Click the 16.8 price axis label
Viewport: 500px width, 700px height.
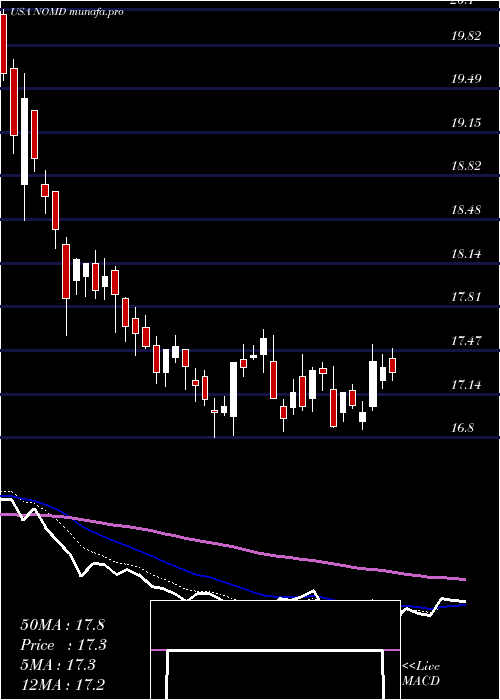point(462,428)
